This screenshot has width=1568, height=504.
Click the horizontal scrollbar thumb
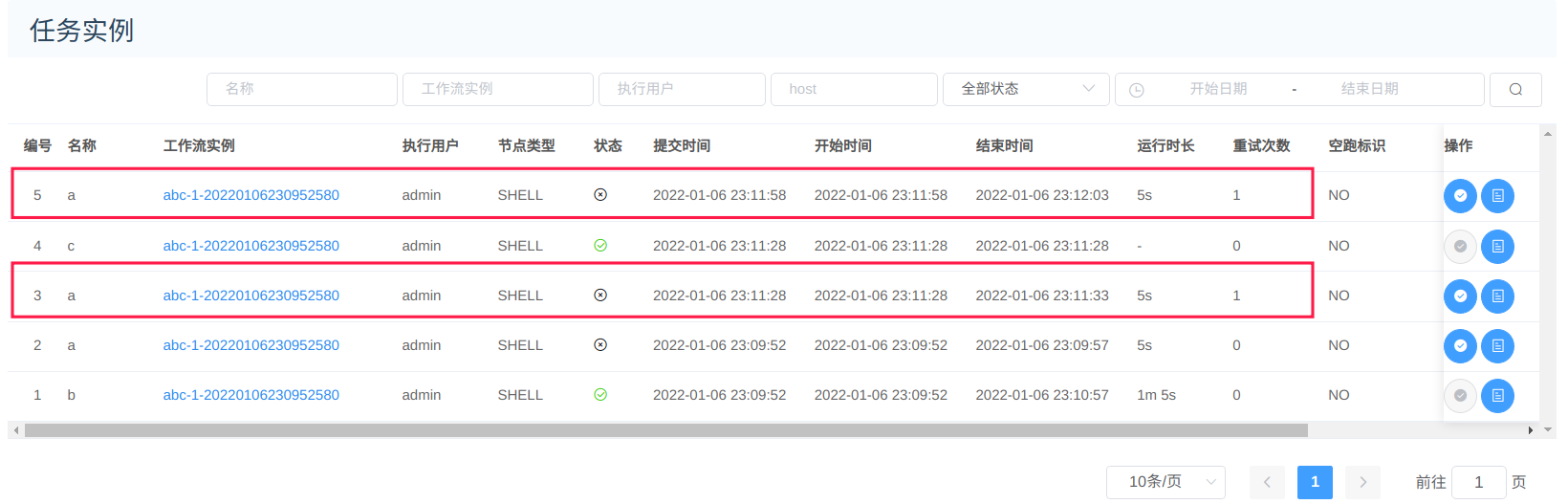coord(666,430)
